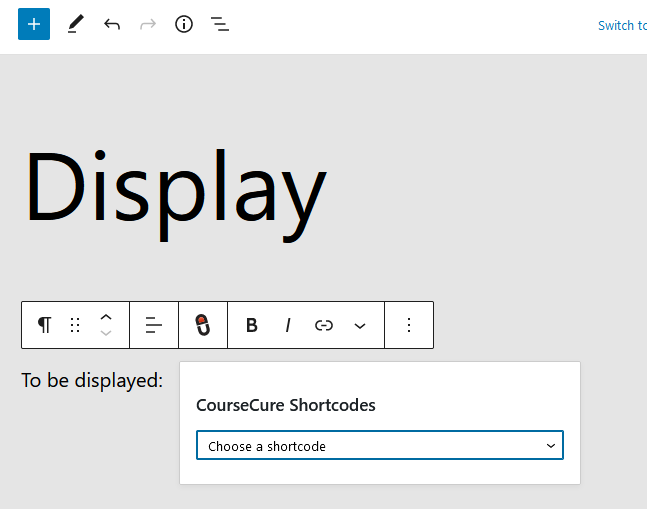
Task: Click the blue add block plus button
Action: pyautogui.click(x=34, y=24)
